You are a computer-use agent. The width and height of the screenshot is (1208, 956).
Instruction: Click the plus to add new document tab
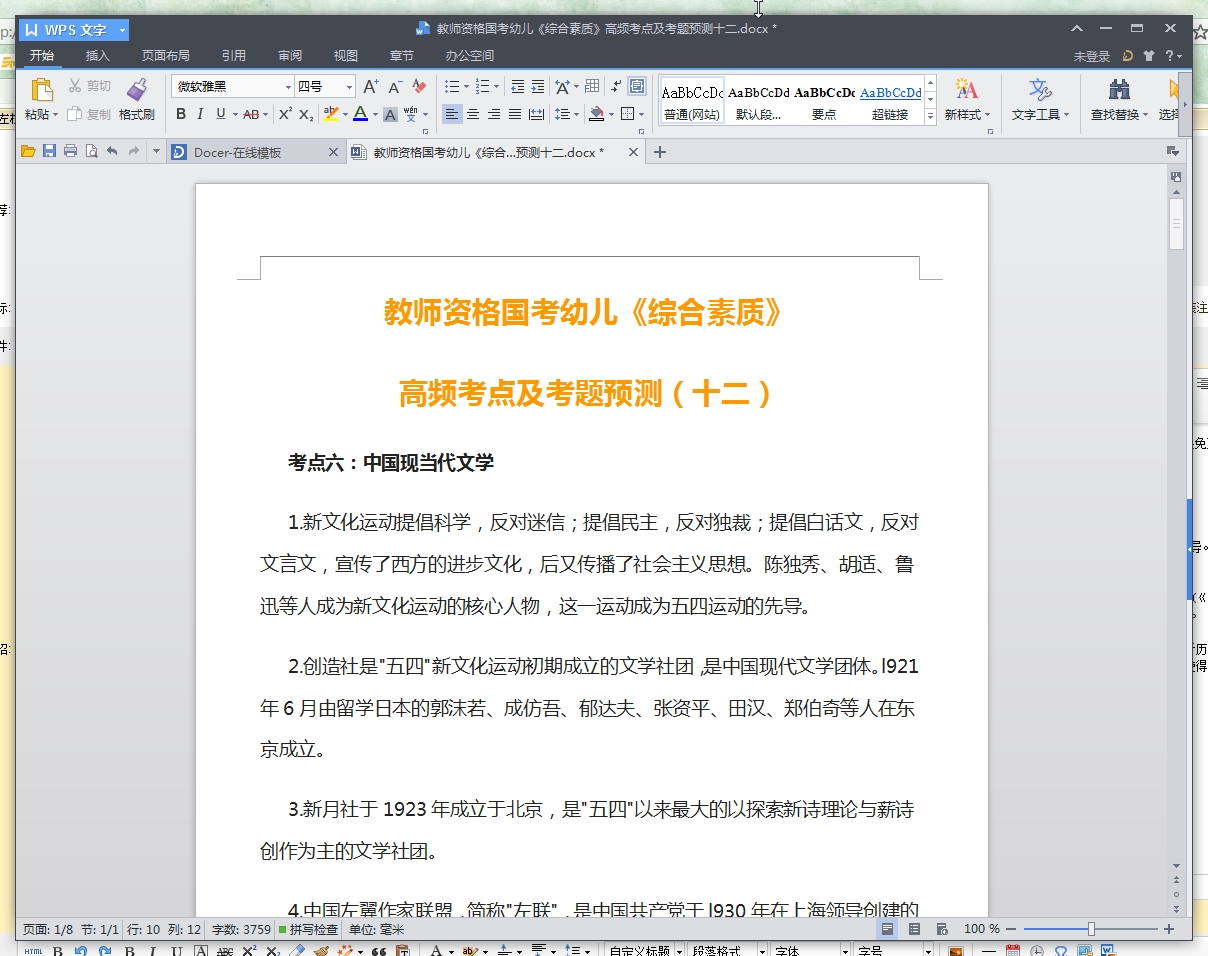point(659,152)
